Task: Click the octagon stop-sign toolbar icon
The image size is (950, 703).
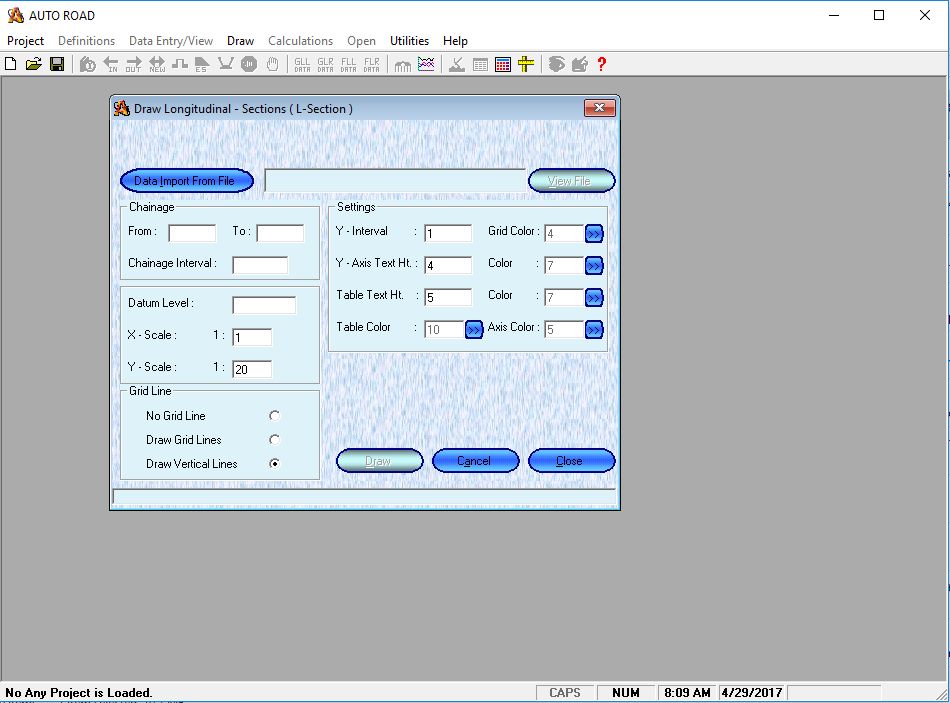Action: click(x=249, y=64)
